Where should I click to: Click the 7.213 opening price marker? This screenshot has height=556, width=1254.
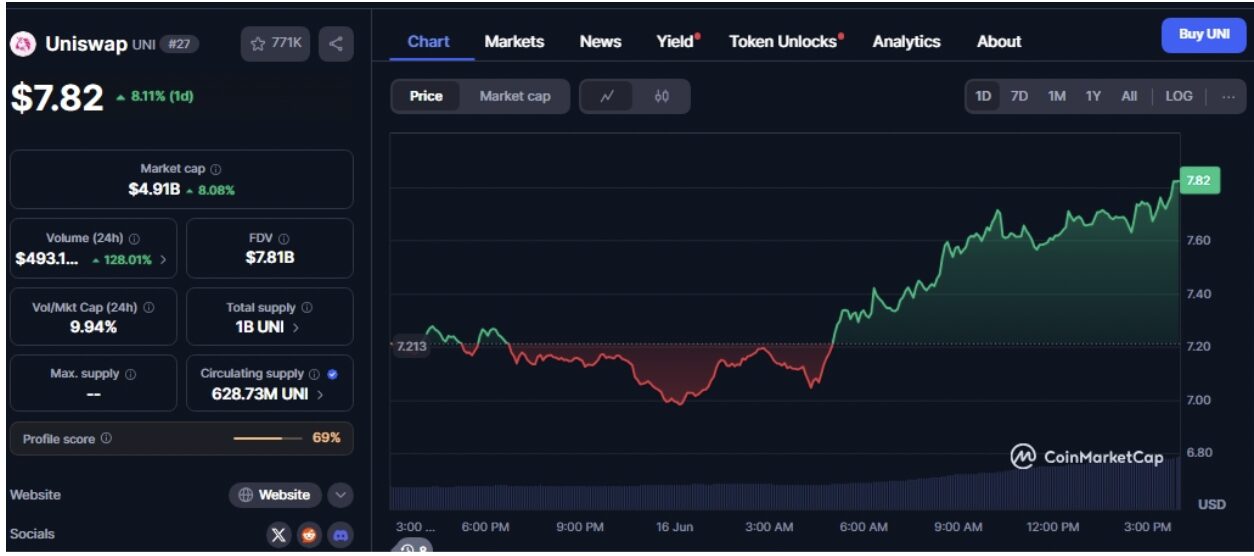pos(409,346)
